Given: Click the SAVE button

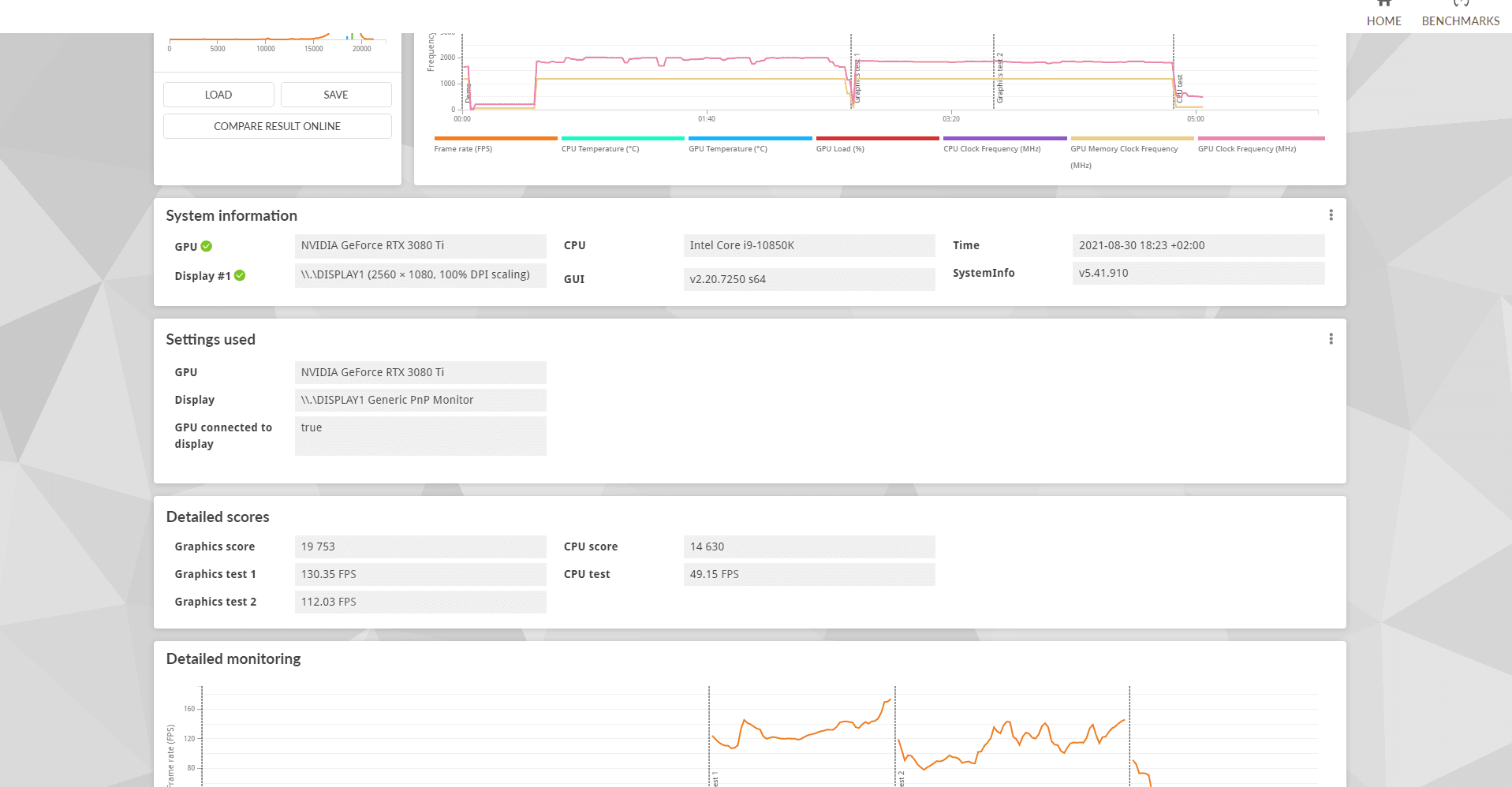Looking at the screenshot, I should pos(336,95).
